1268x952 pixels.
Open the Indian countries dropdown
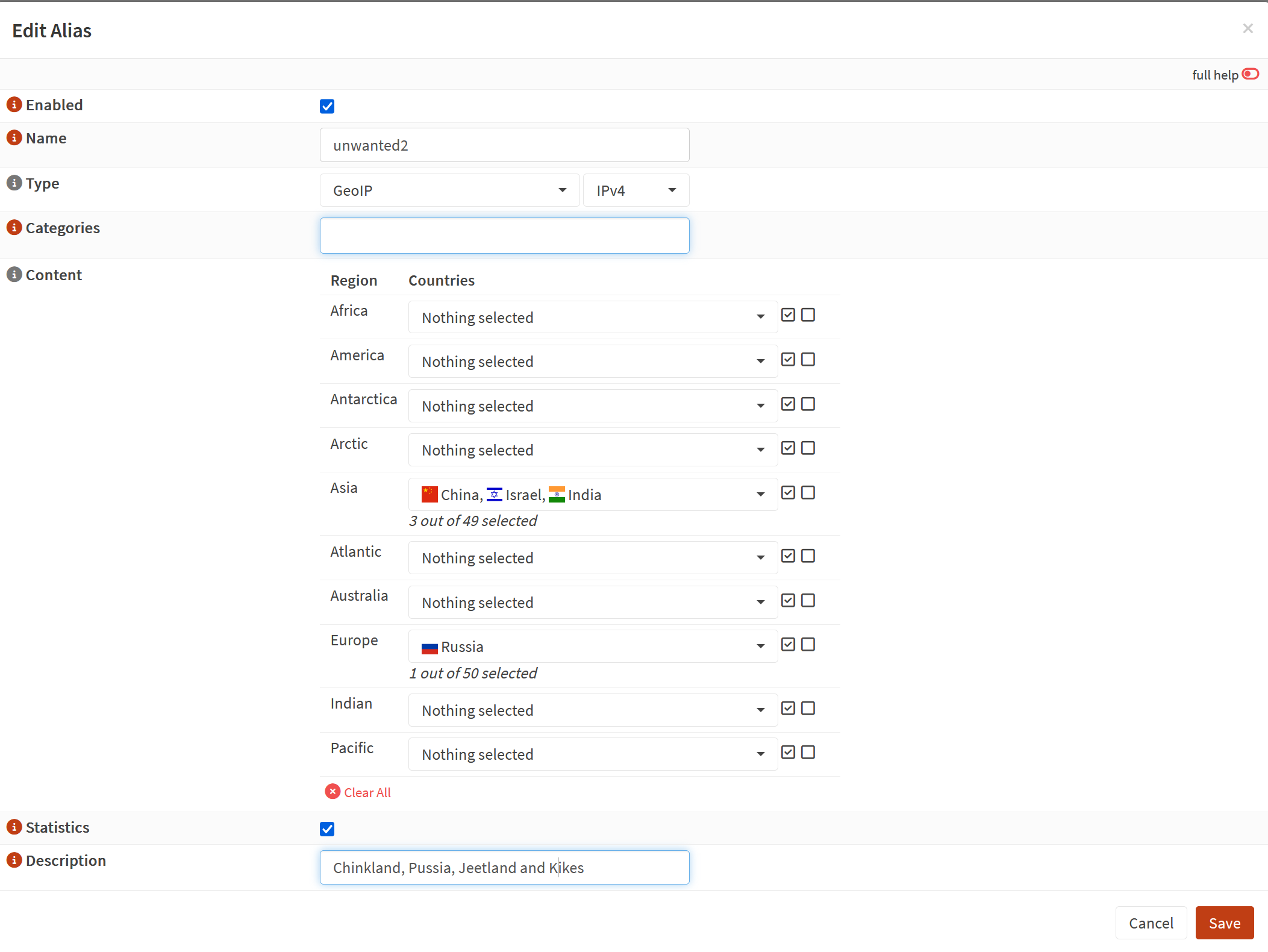pyautogui.click(x=593, y=710)
